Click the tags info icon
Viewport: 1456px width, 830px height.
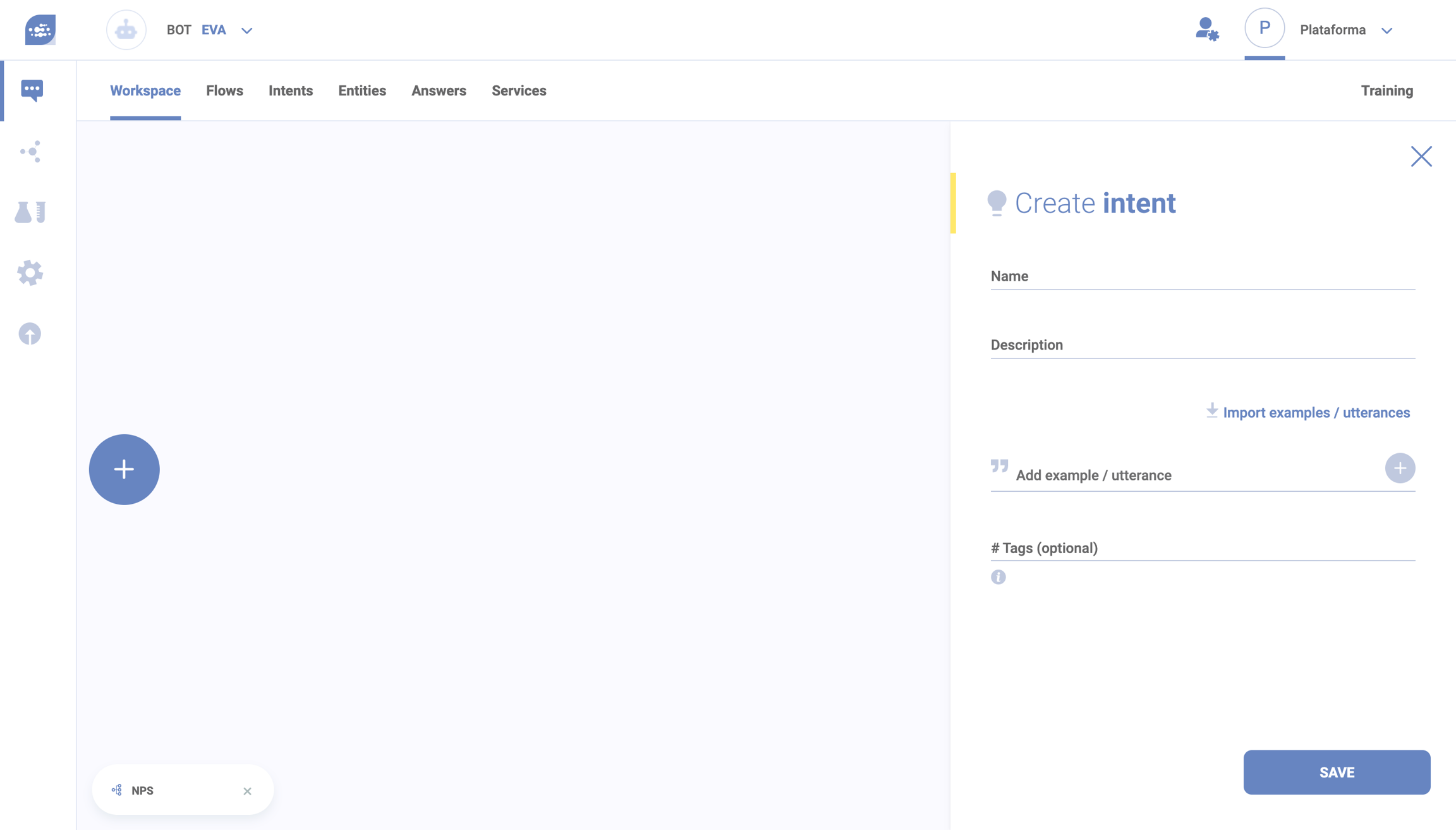(998, 577)
